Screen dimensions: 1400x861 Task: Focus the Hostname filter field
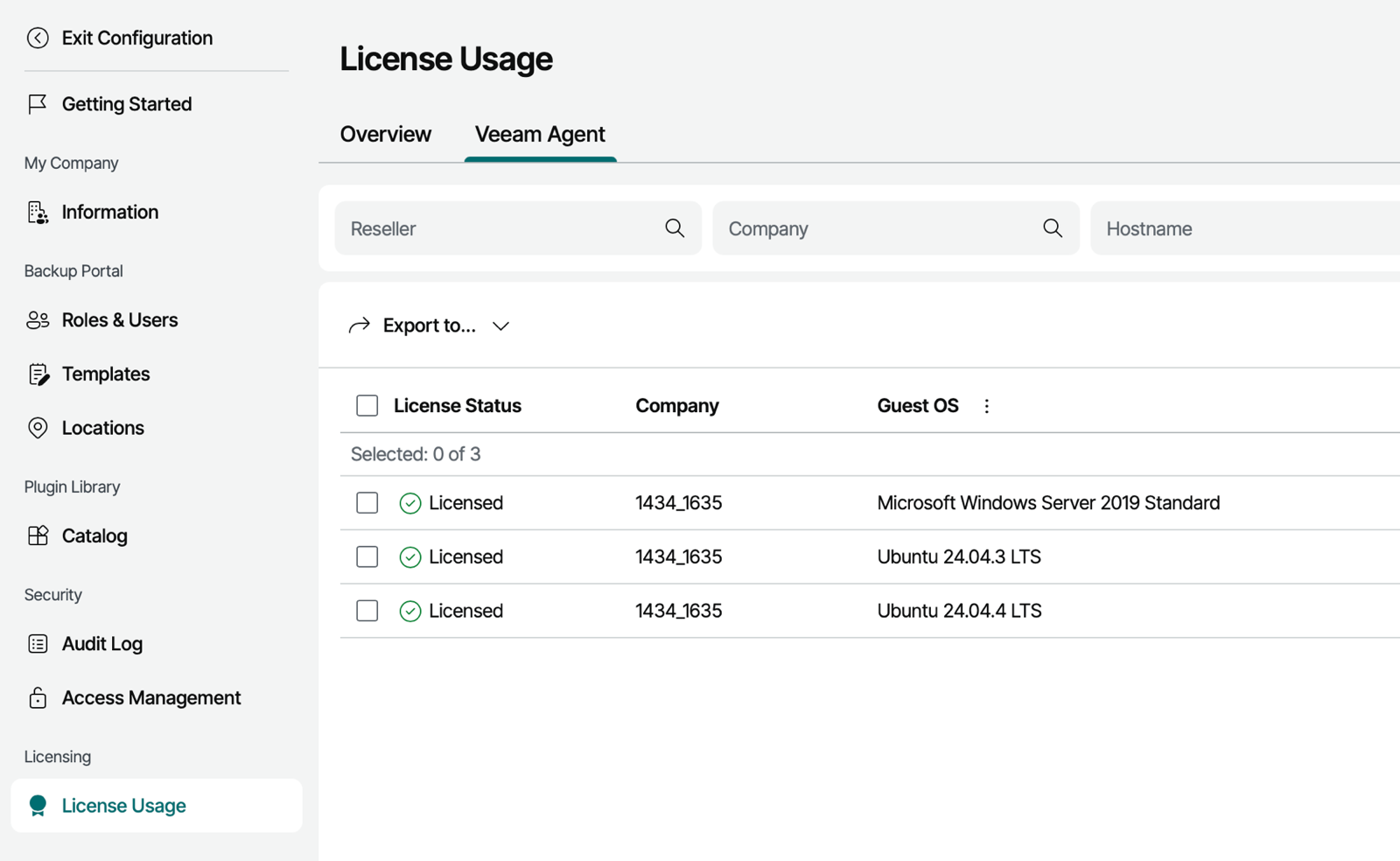click(1245, 228)
